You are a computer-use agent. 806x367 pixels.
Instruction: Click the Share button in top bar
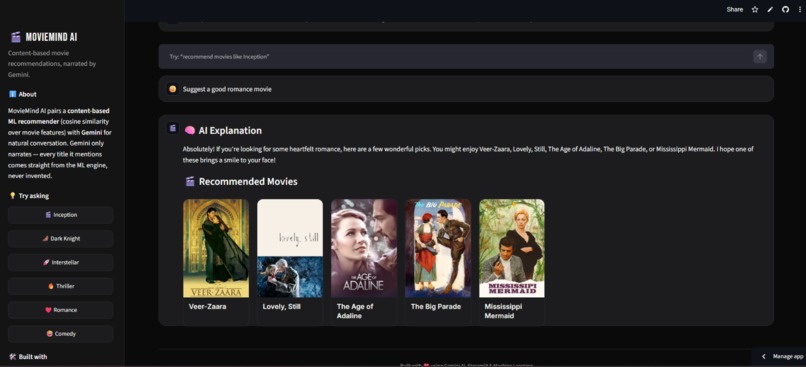735,9
